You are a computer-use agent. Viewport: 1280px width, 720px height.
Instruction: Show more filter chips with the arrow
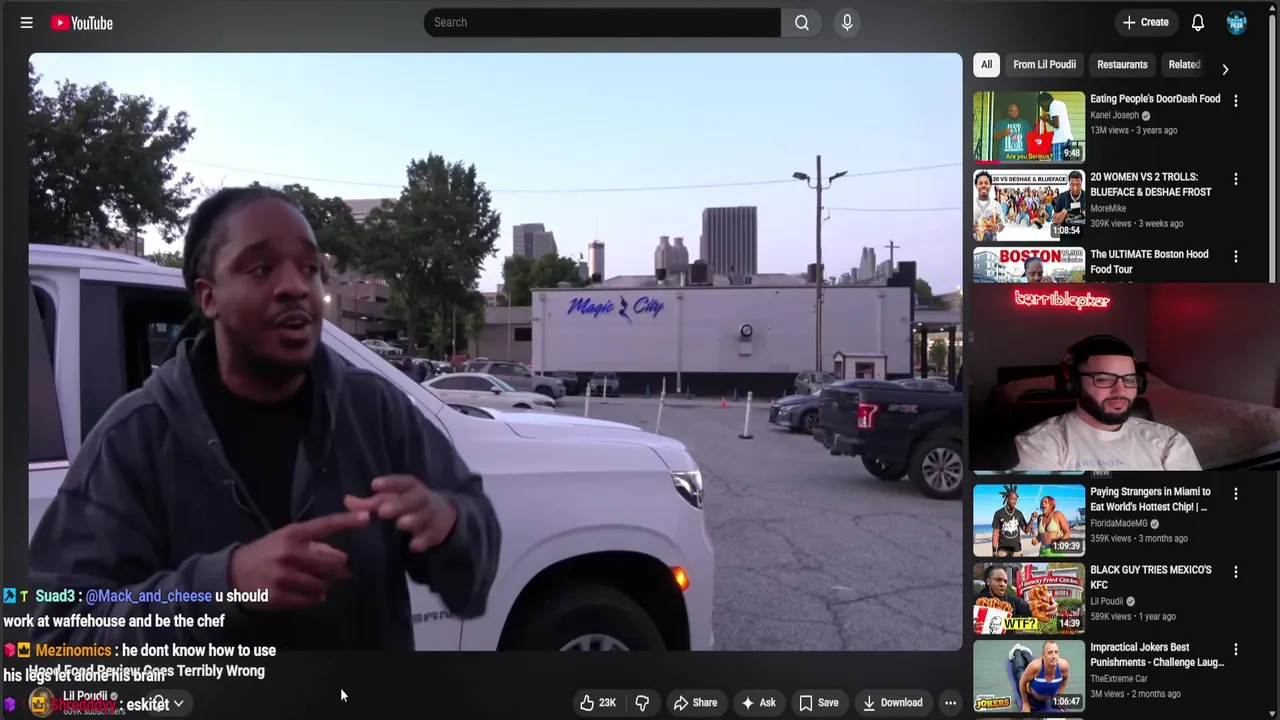click(1225, 69)
